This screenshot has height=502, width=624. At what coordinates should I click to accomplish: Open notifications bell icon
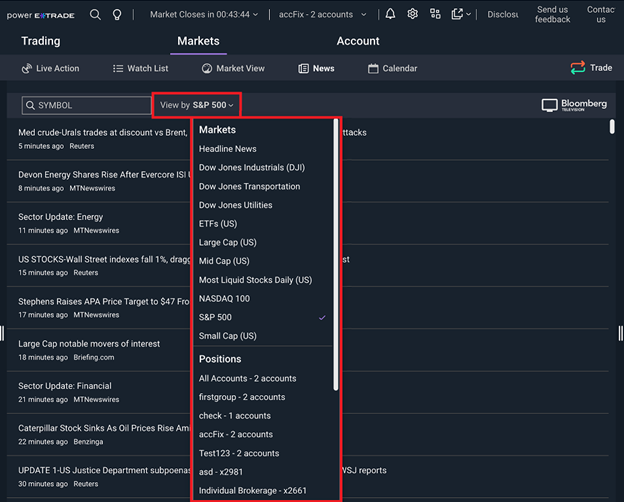pyautogui.click(x=390, y=14)
